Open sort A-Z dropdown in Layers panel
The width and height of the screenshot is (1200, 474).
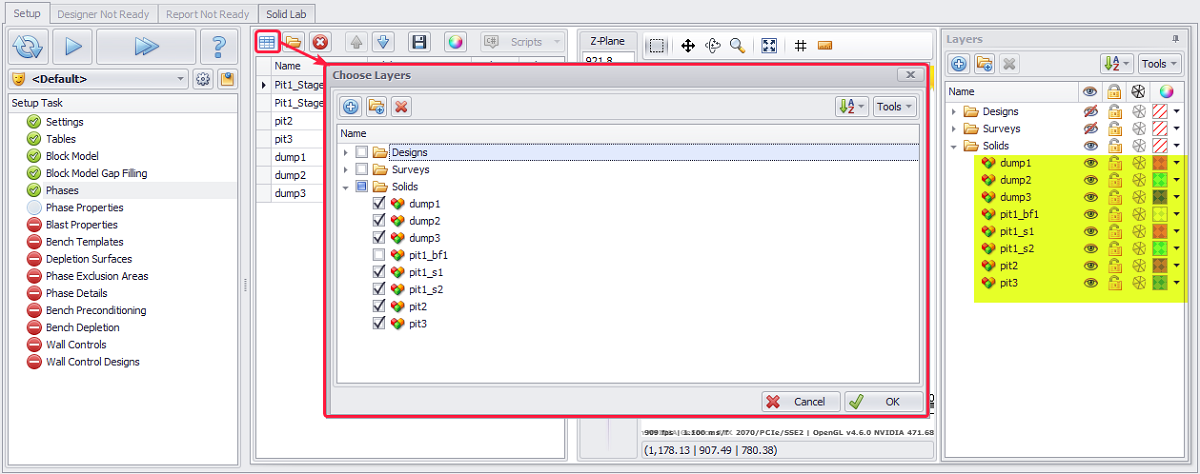[x=1115, y=63]
